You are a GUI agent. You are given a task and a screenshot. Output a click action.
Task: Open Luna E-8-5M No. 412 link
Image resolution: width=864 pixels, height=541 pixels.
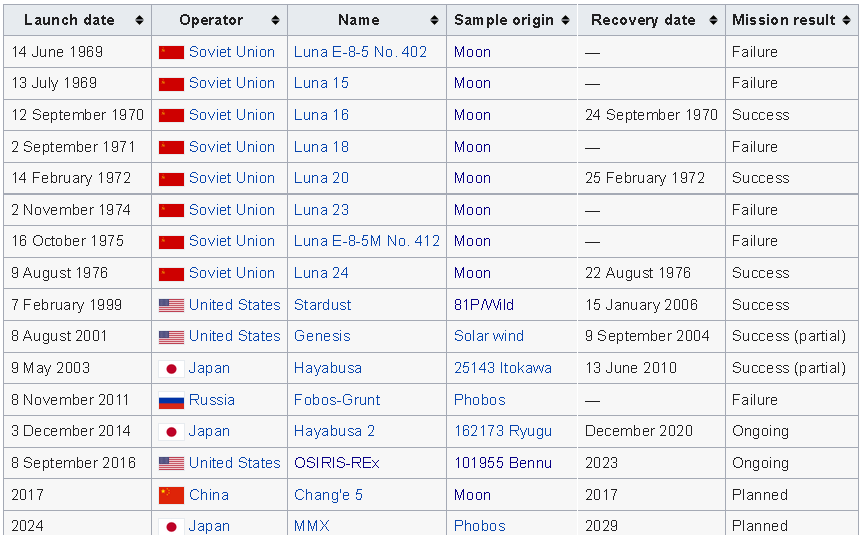(x=367, y=241)
